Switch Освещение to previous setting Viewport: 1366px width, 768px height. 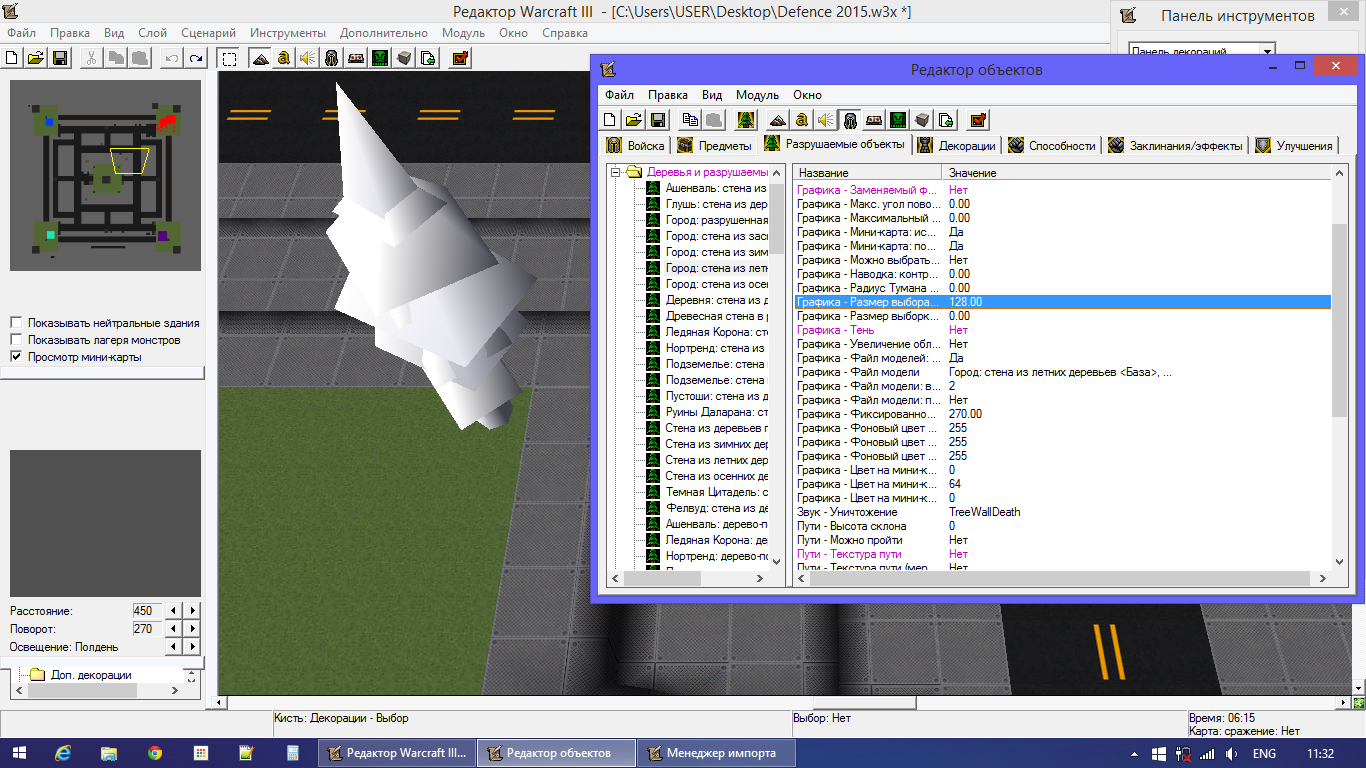[x=173, y=647]
